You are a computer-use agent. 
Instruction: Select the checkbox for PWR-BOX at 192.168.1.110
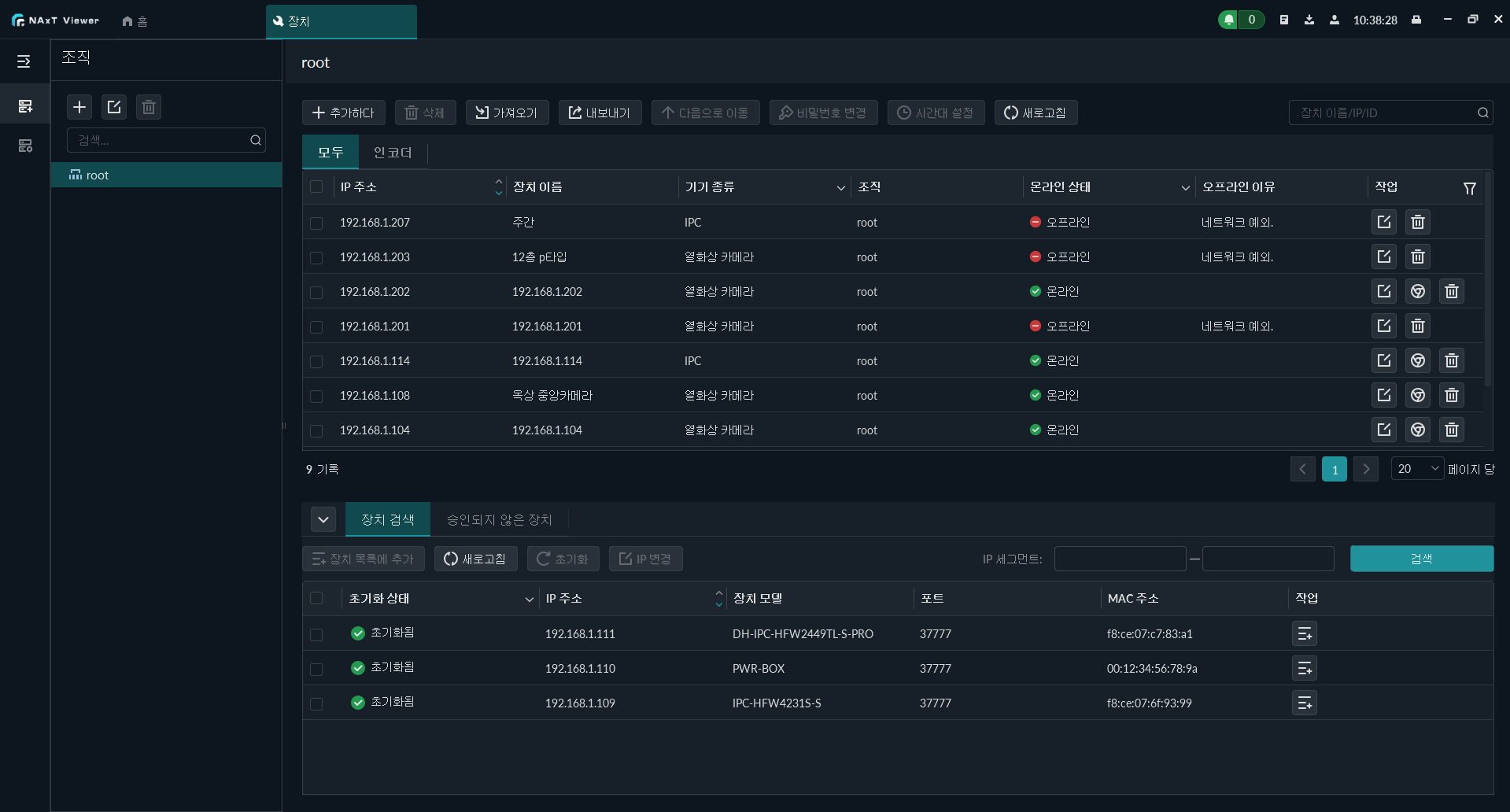point(316,669)
